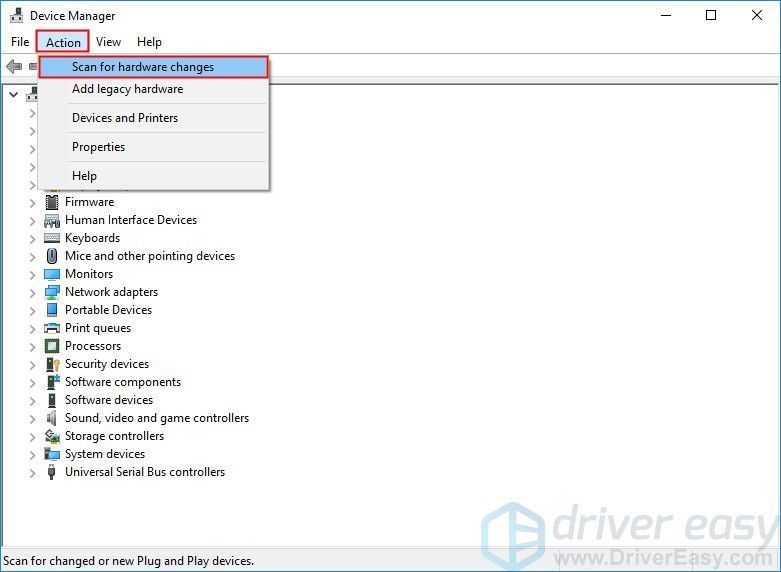Click the mouse icon for pointing devices
781x572 pixels.
[x=52, y=256]
